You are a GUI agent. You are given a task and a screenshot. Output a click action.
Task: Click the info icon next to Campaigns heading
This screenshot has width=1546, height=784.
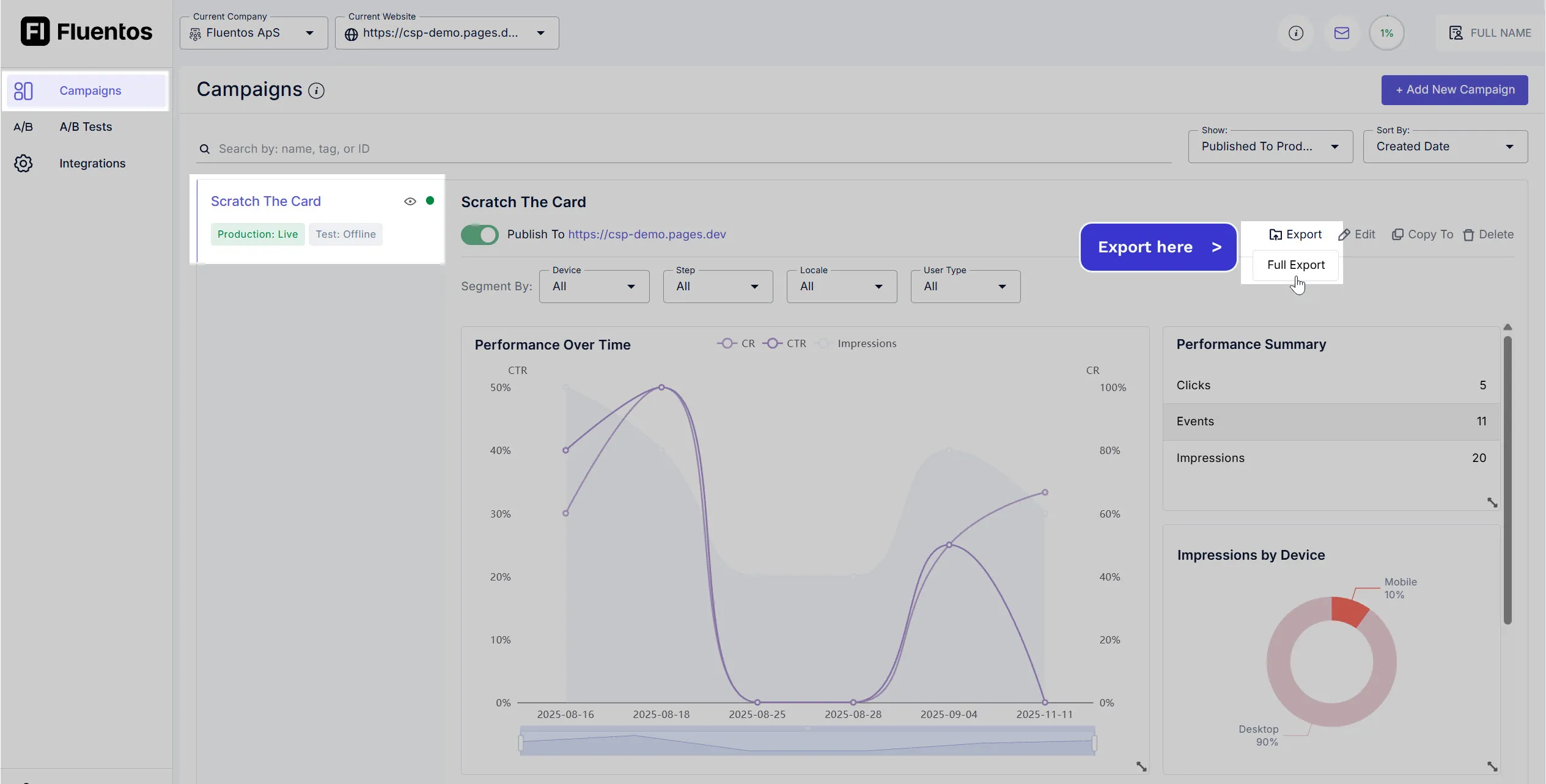pyautogui.click(x=315, y=90)
